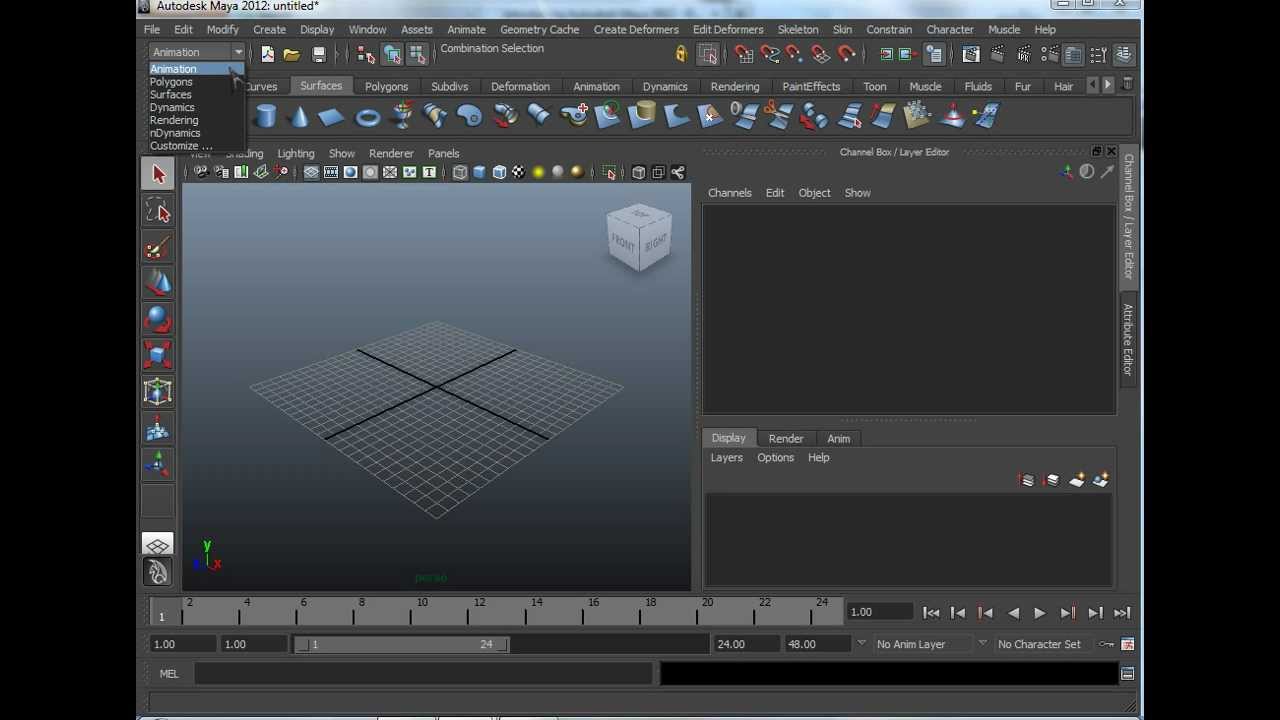Toggle Snap to Grids magnet

[x=743, y=54]
